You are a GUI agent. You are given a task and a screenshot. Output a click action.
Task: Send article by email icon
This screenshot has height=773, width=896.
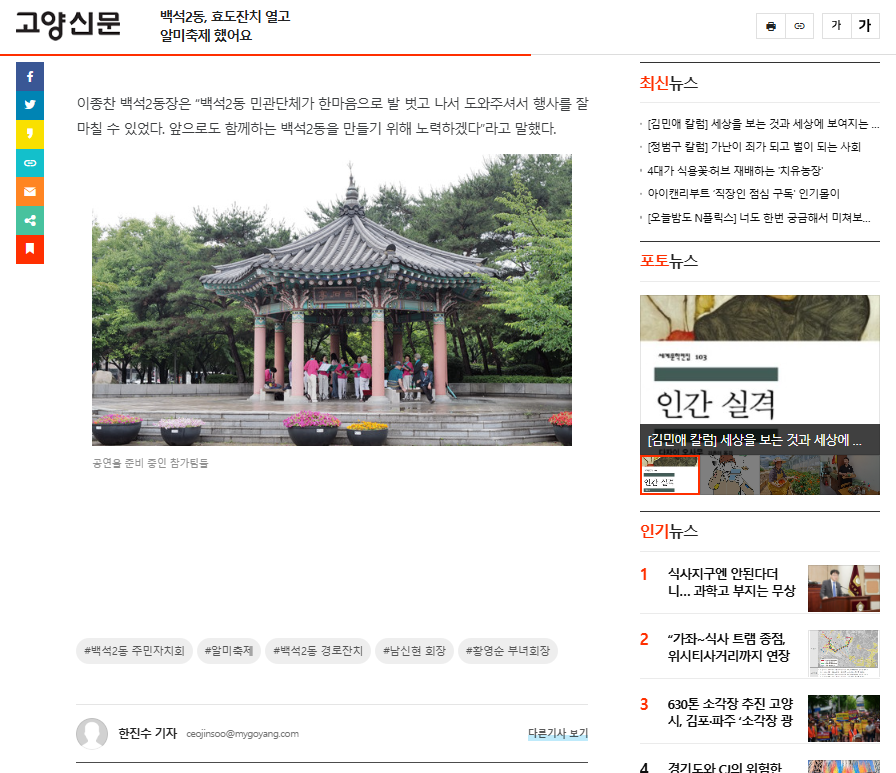click(30, 191)
